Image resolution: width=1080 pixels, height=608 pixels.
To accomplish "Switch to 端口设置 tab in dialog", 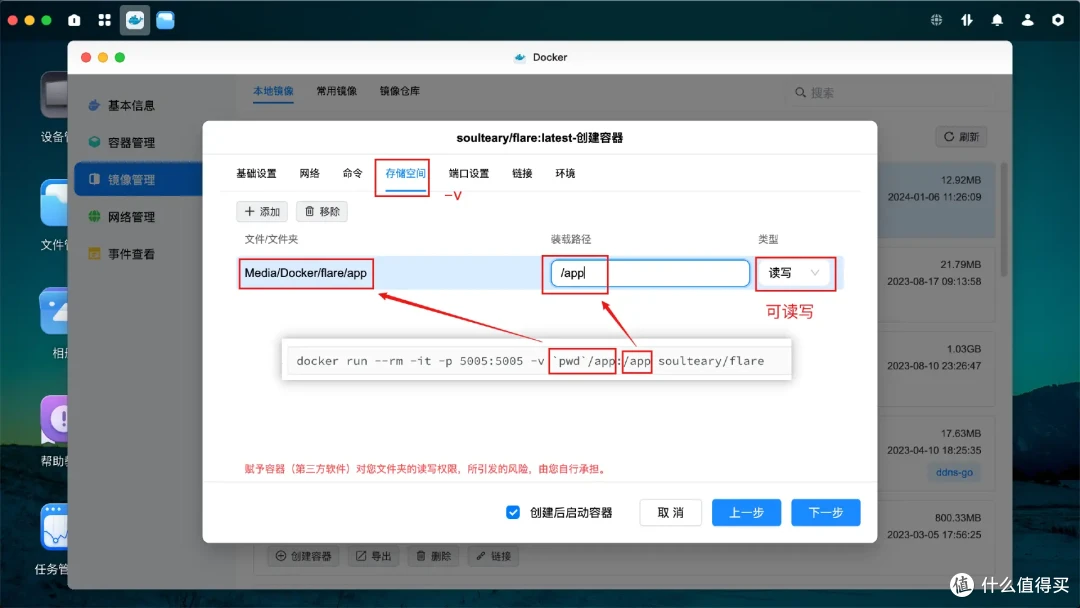I will click(468, 174).
